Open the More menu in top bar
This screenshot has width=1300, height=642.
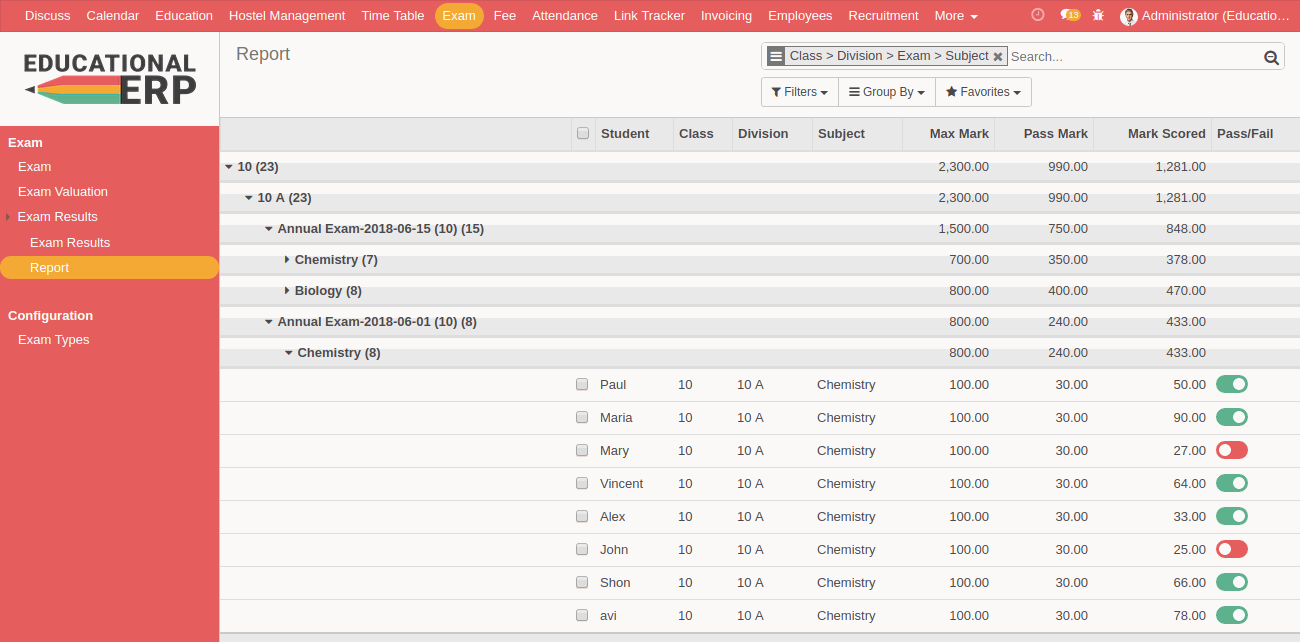tap(955, 16)
